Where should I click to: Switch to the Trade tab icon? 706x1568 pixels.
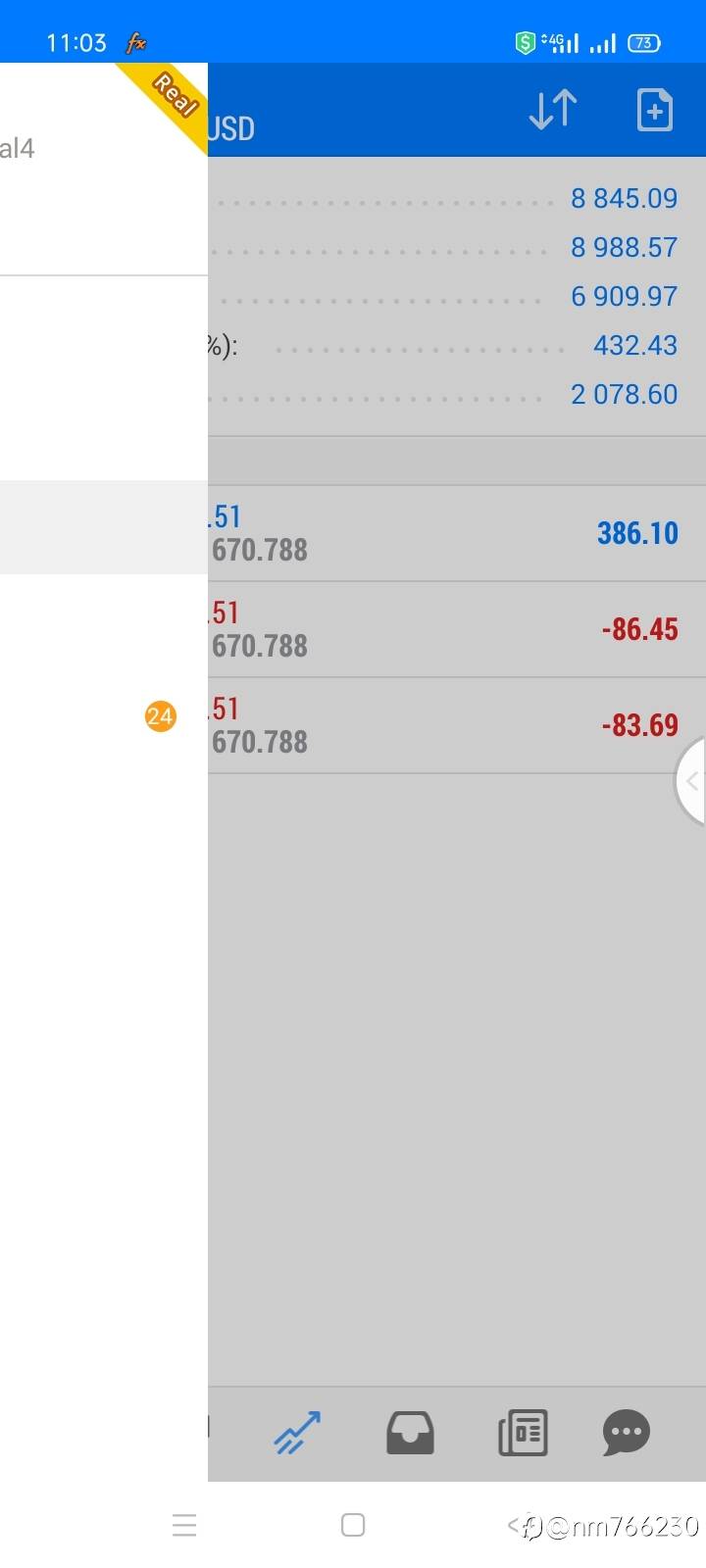[298, 1433]
